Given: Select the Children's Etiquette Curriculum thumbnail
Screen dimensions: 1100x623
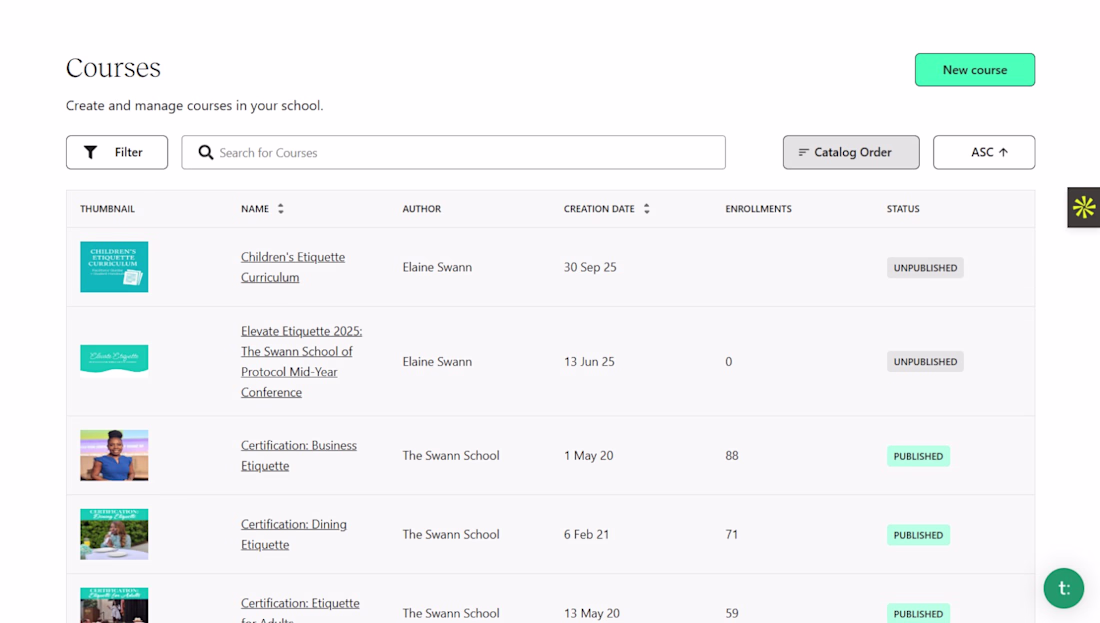Looking at the screenshot, I should coord(114,267).
